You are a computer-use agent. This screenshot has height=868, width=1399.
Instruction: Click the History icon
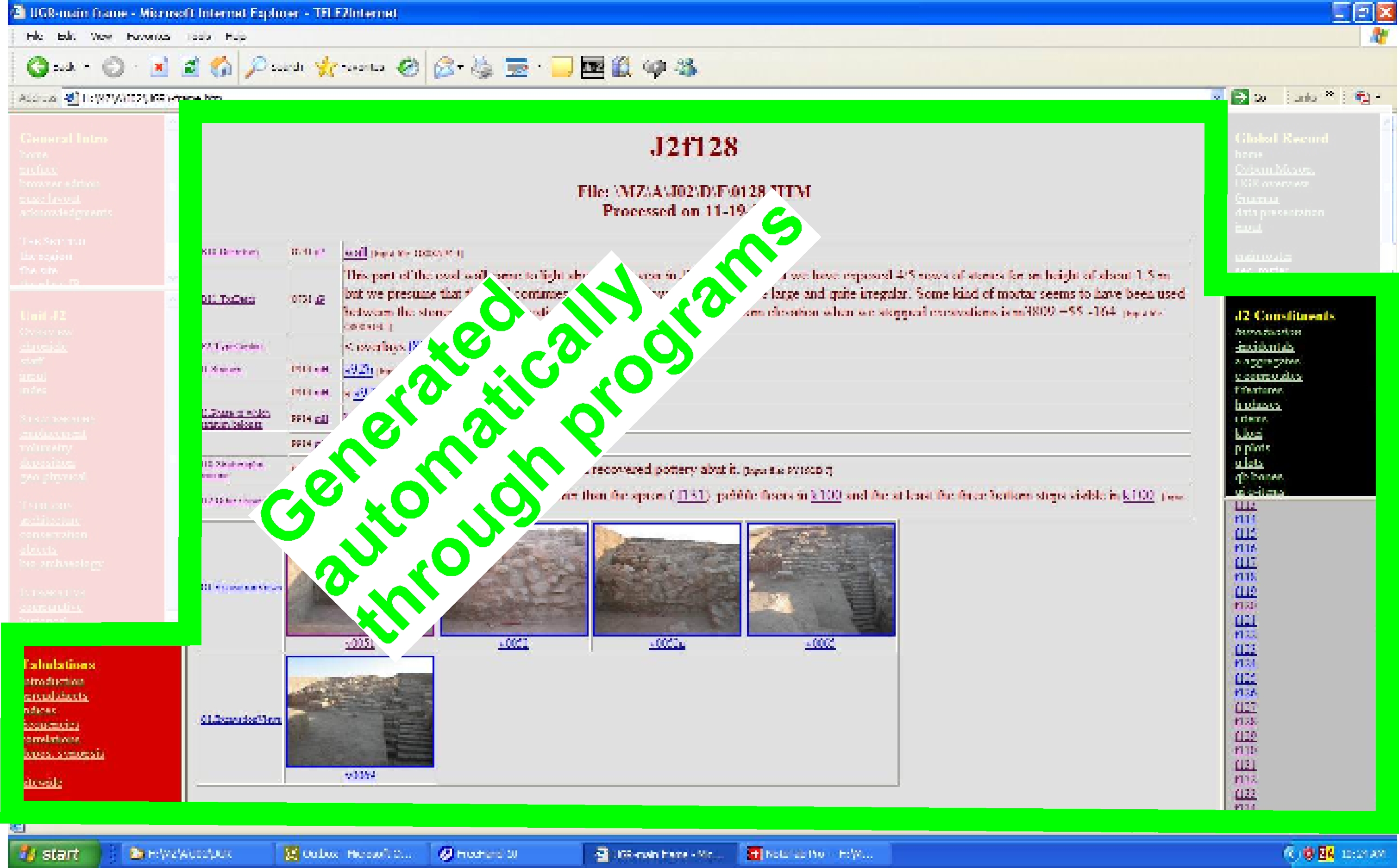point(408,68)
